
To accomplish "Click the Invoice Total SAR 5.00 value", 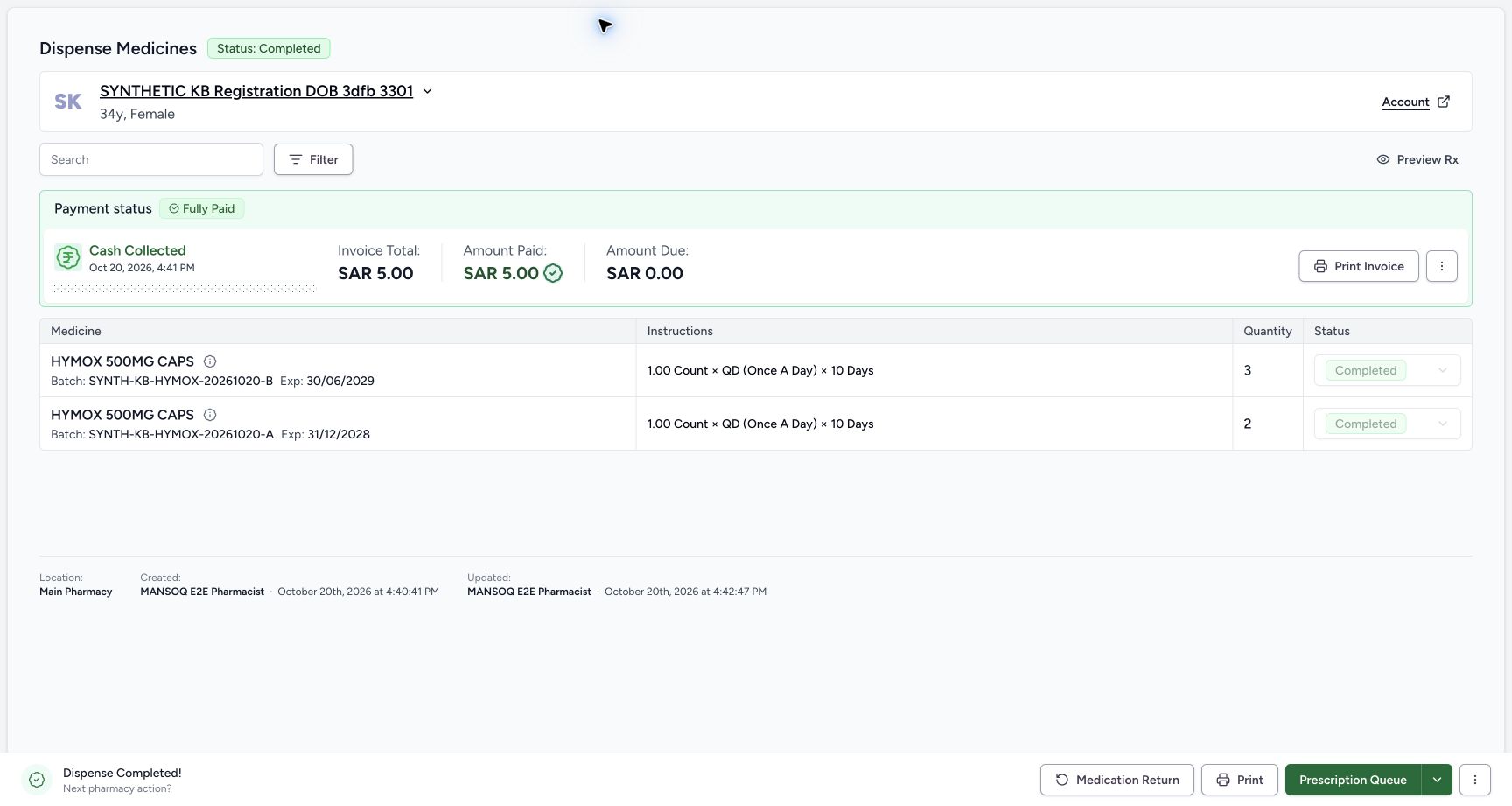I will point(375,273).
